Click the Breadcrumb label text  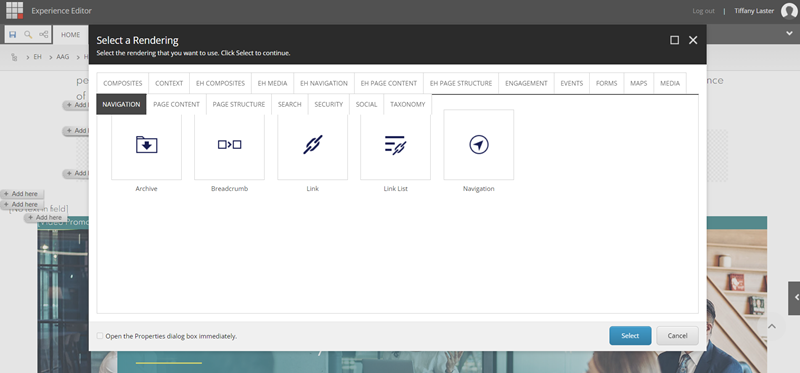(x=230, y=189)
